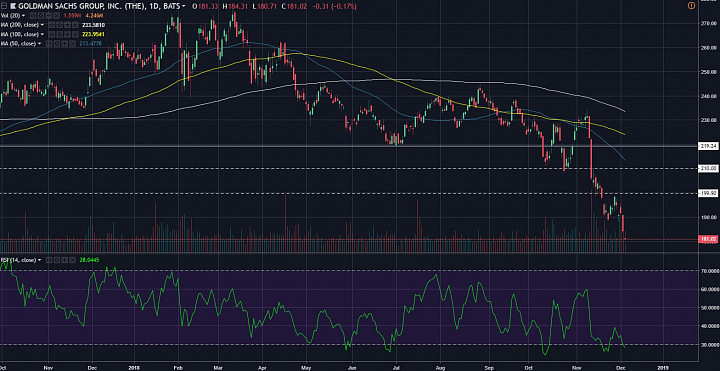
Task: Open the MA (50, close) indicator dropdown
Action: coord(39,44)
